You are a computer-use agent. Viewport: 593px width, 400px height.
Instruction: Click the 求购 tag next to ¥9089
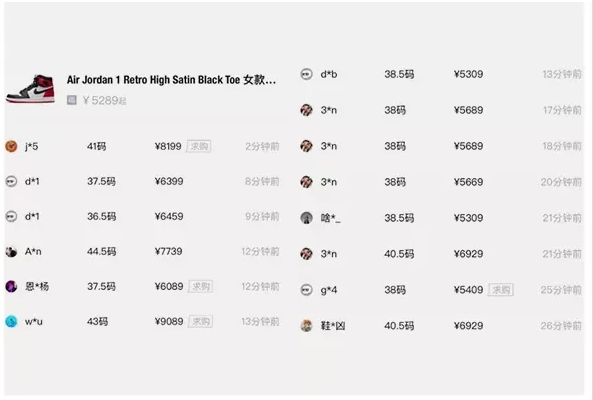click(200, 322)
